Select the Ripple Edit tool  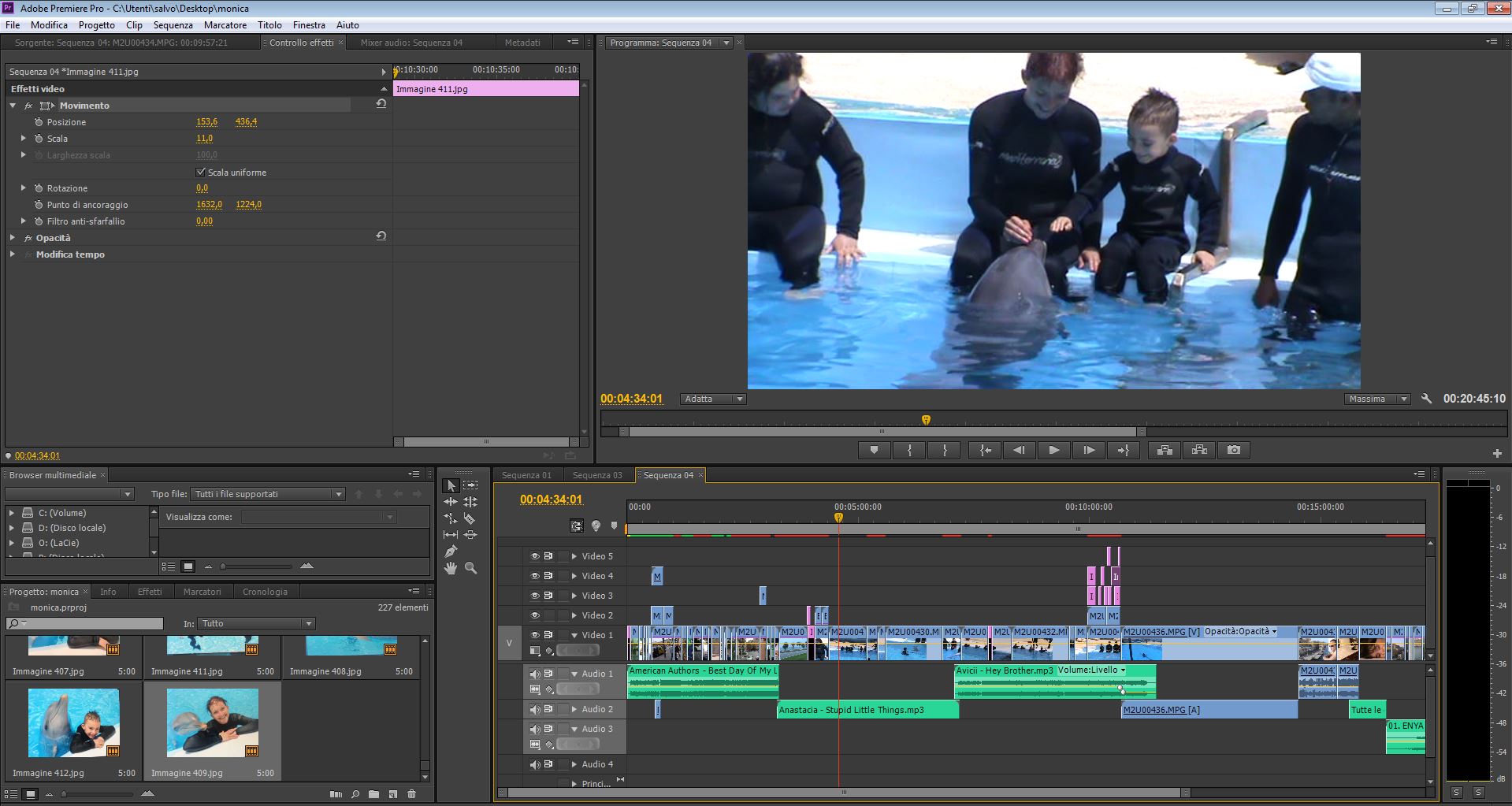(451, 502)
